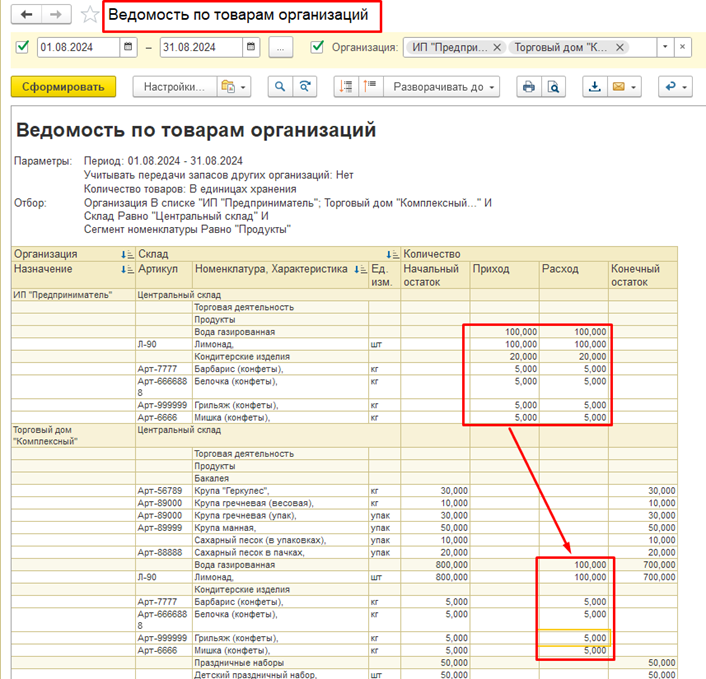Open calendar for the start date

click(128, 47)
